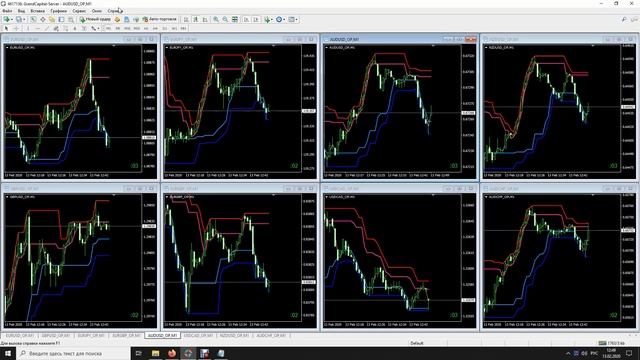Open Firefox from the taskbar
The height and width of the screenshot is (360, 640).
(172, 353)
